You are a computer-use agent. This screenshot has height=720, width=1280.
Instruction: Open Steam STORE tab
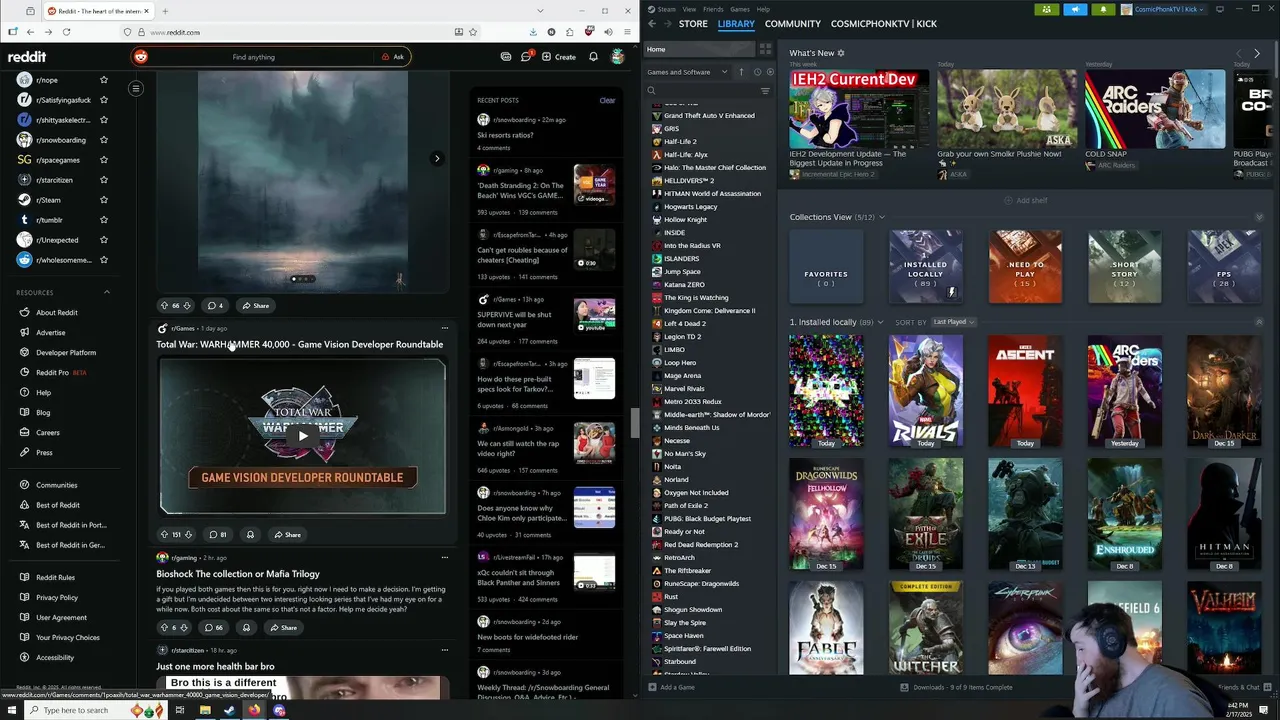coord(693,23)
